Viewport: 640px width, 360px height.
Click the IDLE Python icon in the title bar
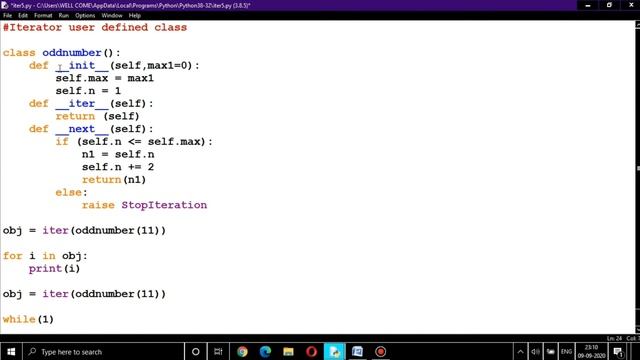coord(5,5)
